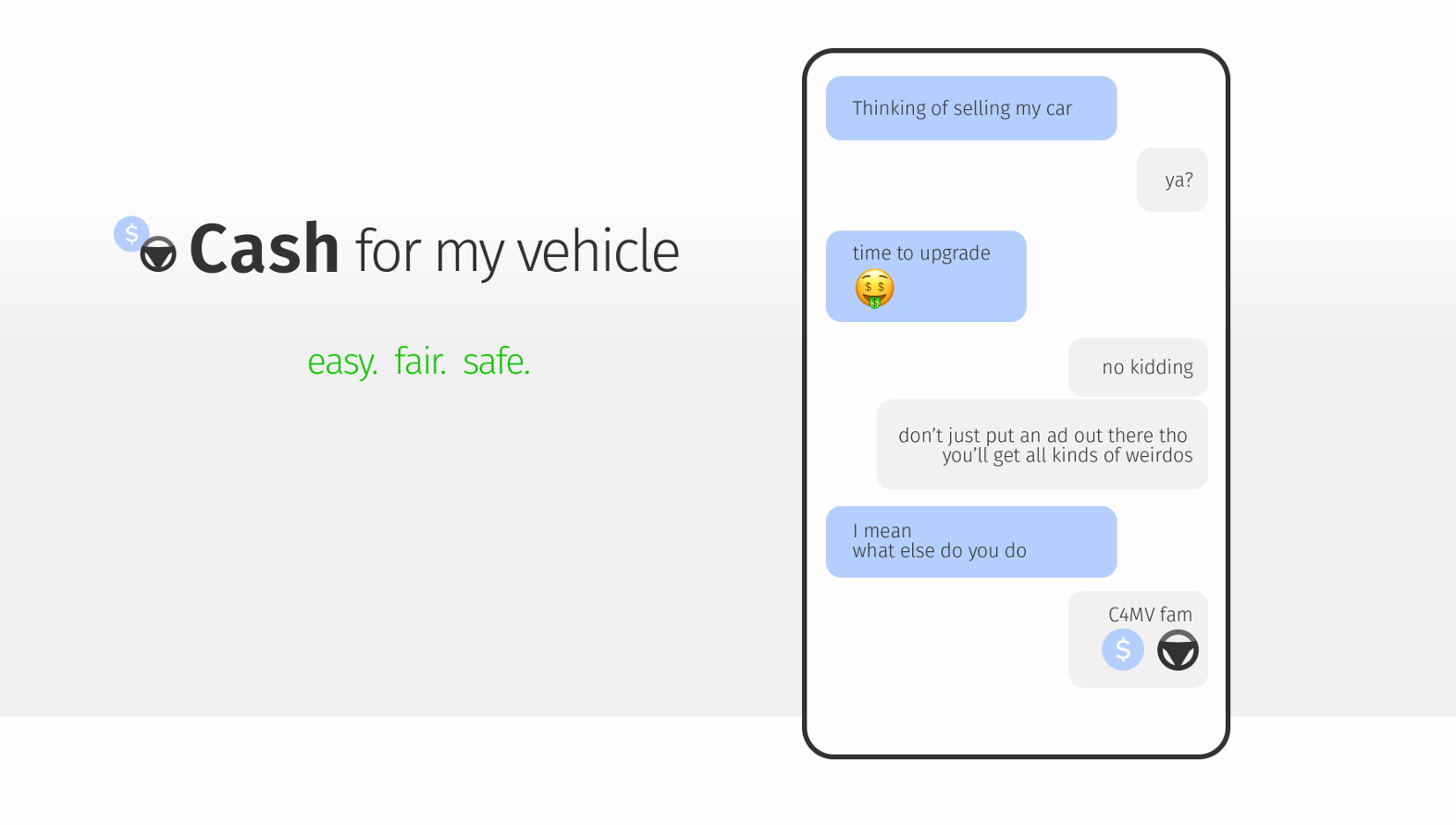Click the word vehicle in the title
Screen dimensions: 1456x825
598,252
